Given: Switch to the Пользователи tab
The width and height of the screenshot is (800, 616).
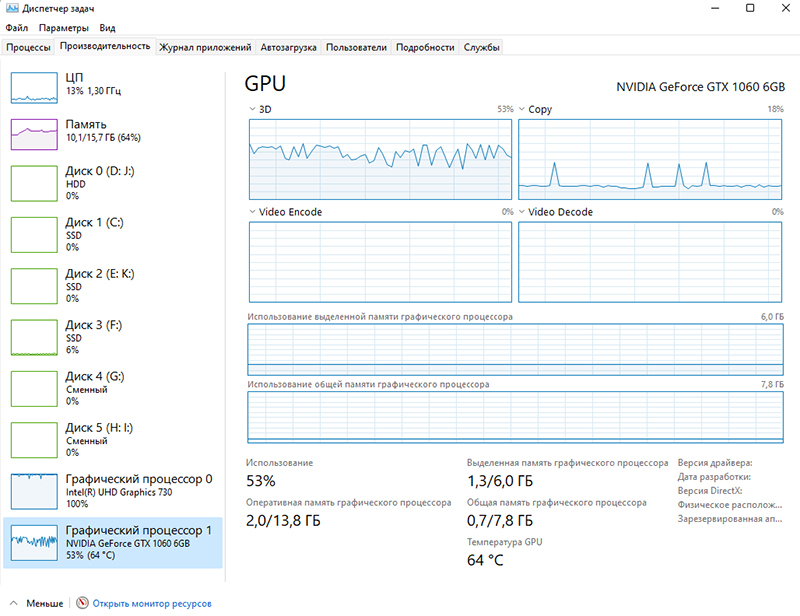Looking at the screenshot, I should click(356, 47).
